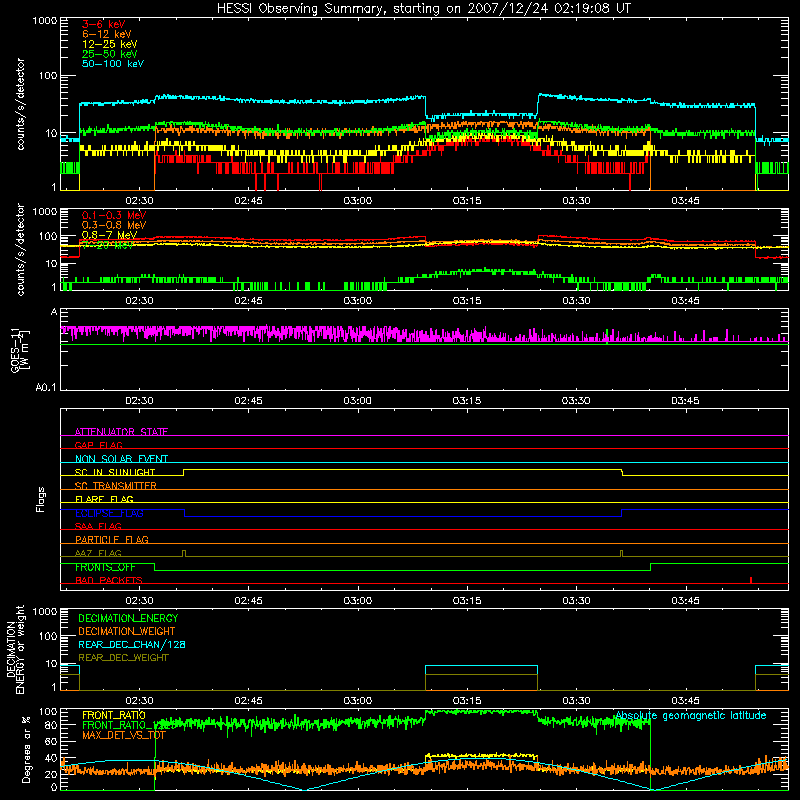Click the NON_SOLAR_EVENT flag label
Screen dimensions: 800x800
coord(121,459)
